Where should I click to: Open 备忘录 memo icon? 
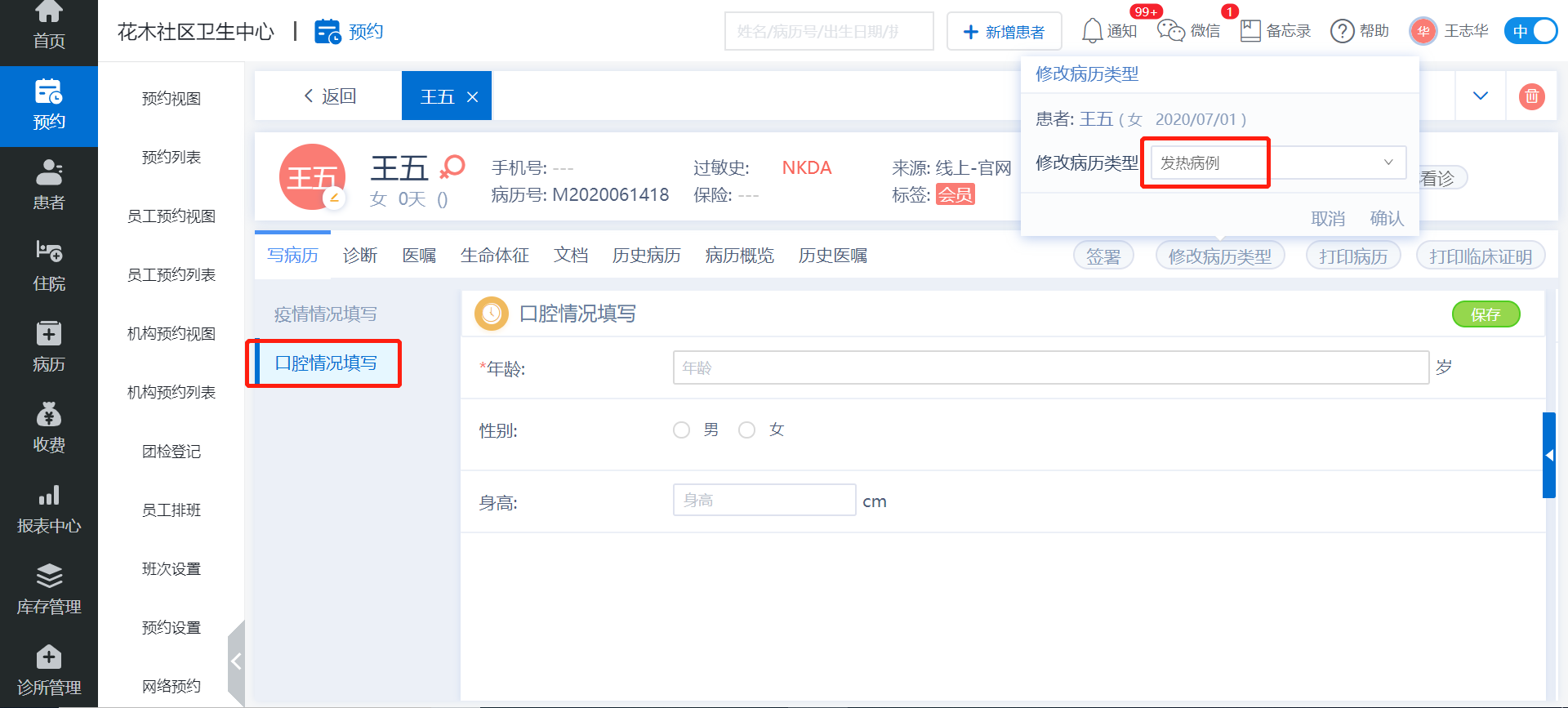[1275, 31]
